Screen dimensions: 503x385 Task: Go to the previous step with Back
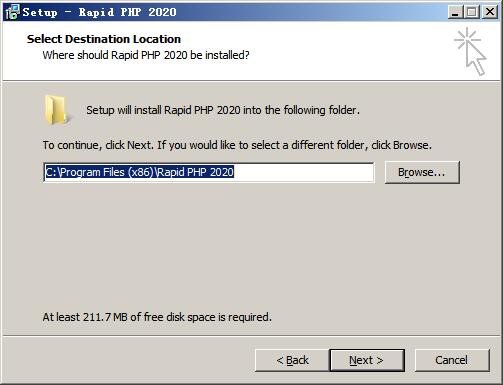292,360
